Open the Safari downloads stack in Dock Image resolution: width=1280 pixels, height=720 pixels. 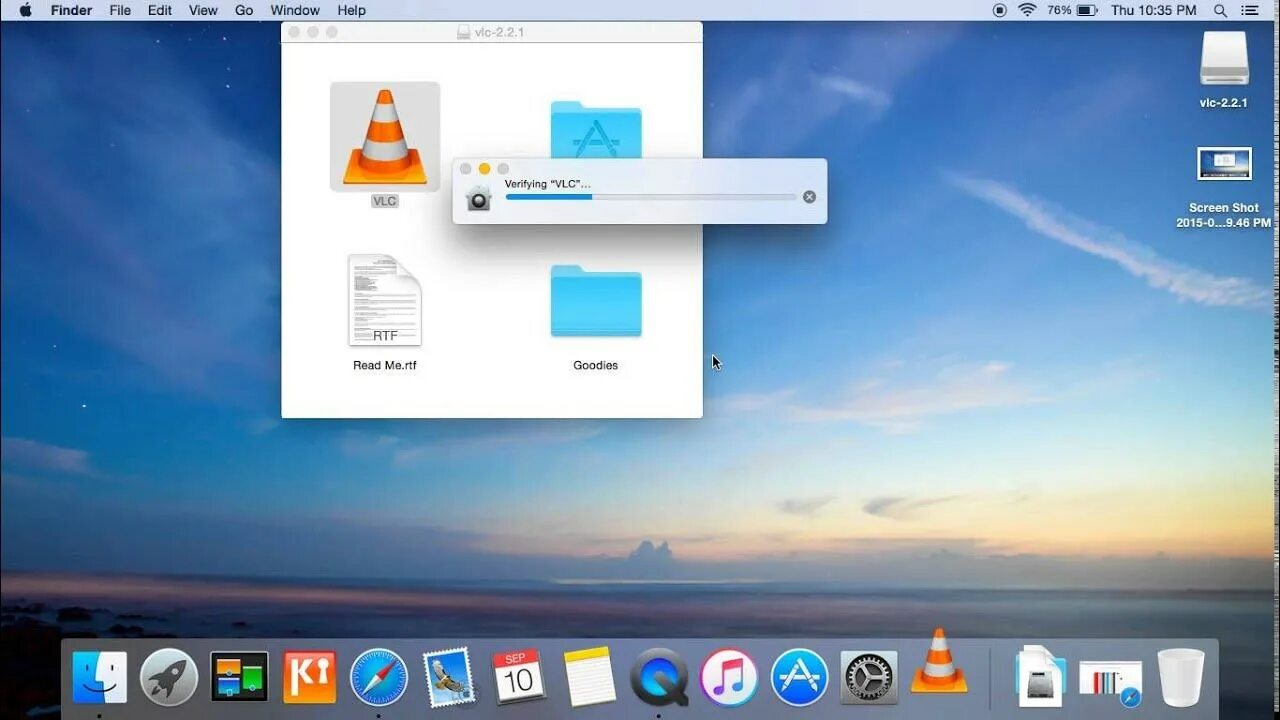[x=1111, y=683]
